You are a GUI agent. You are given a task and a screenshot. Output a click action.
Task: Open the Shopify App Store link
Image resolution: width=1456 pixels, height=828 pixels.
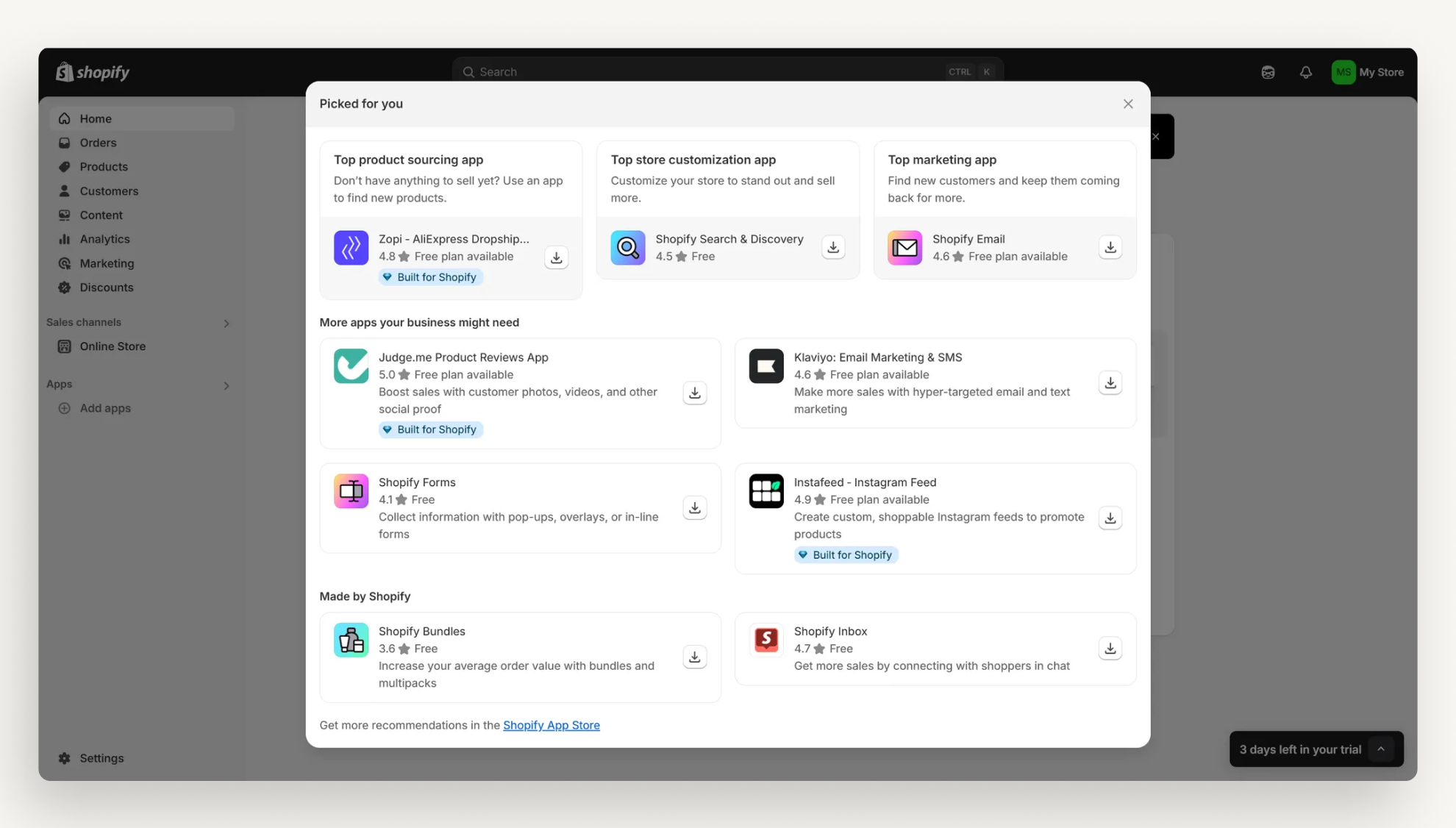[x=552, y=725]
